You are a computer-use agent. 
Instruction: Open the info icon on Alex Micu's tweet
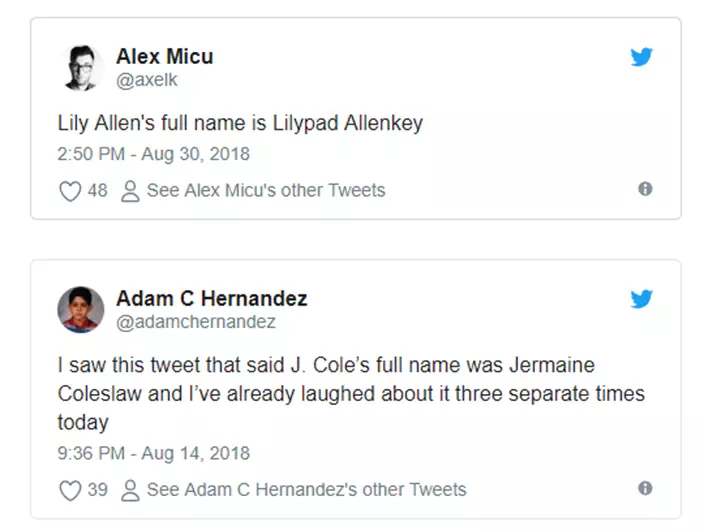[x=645, y=189]
